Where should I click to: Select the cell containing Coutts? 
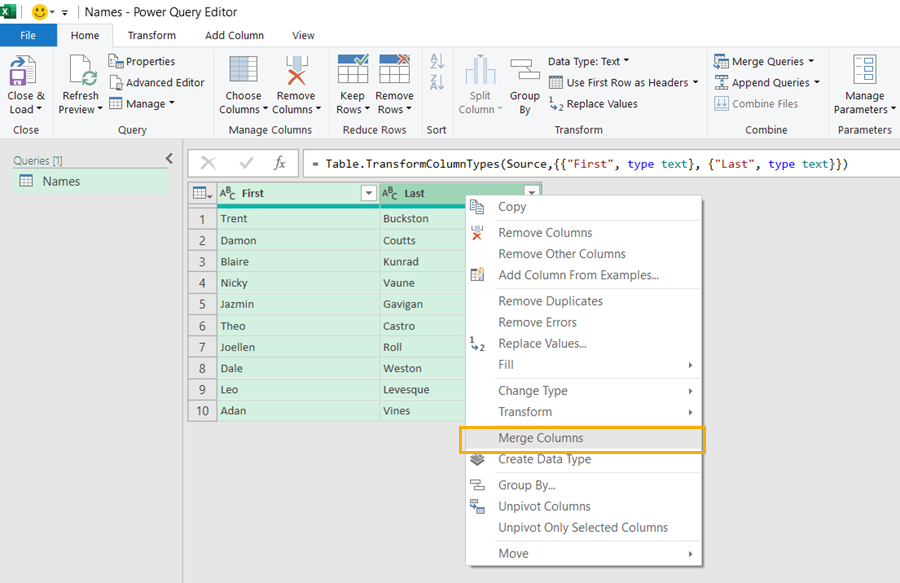click(x=423, y=240)
